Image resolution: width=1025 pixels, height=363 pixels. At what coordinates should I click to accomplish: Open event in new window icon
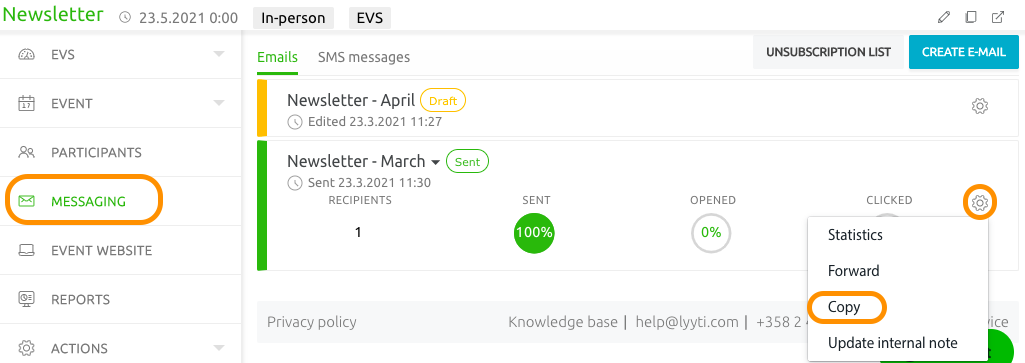tap(998, 17)
